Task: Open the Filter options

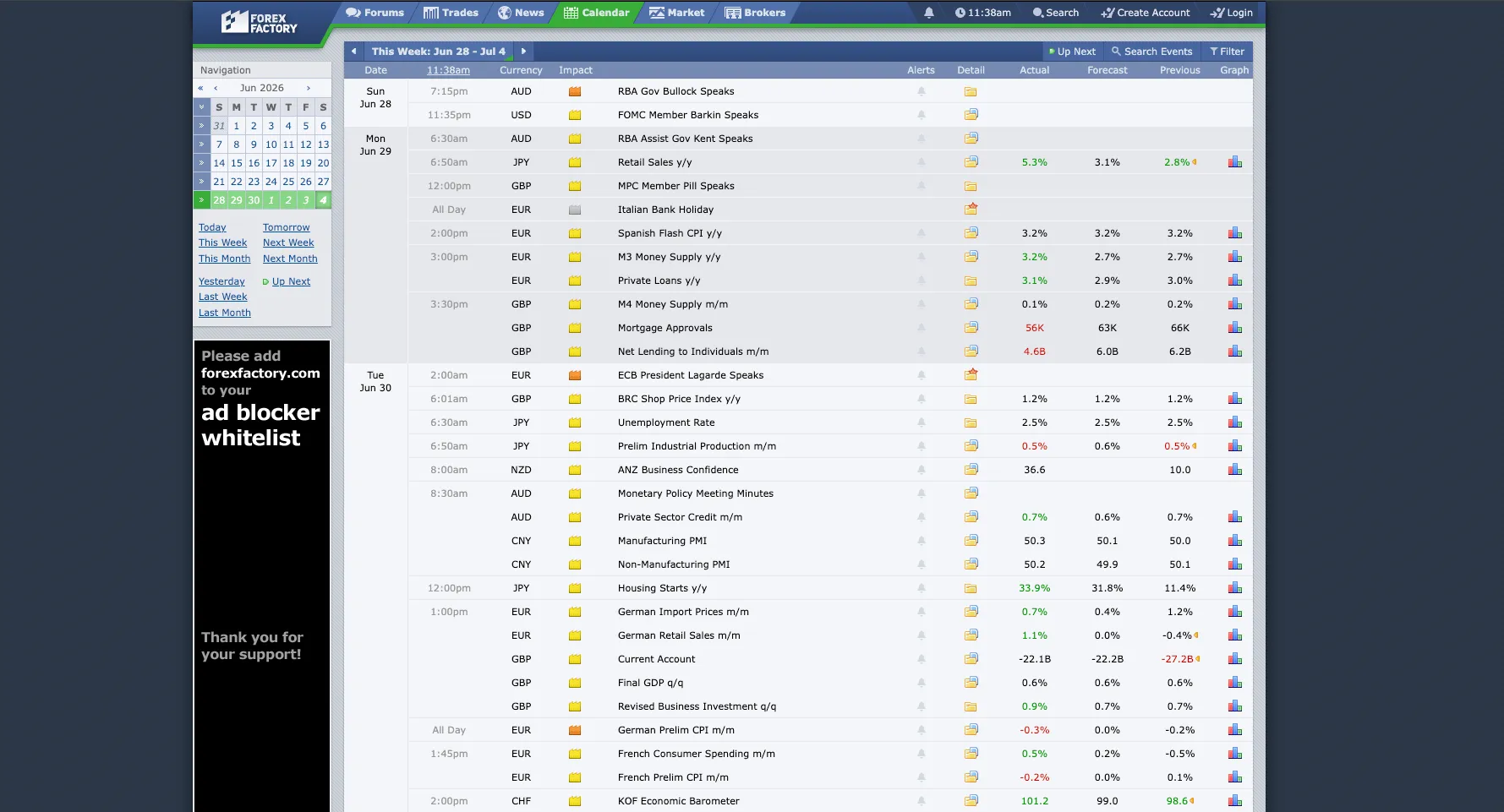Action: 1227,52
